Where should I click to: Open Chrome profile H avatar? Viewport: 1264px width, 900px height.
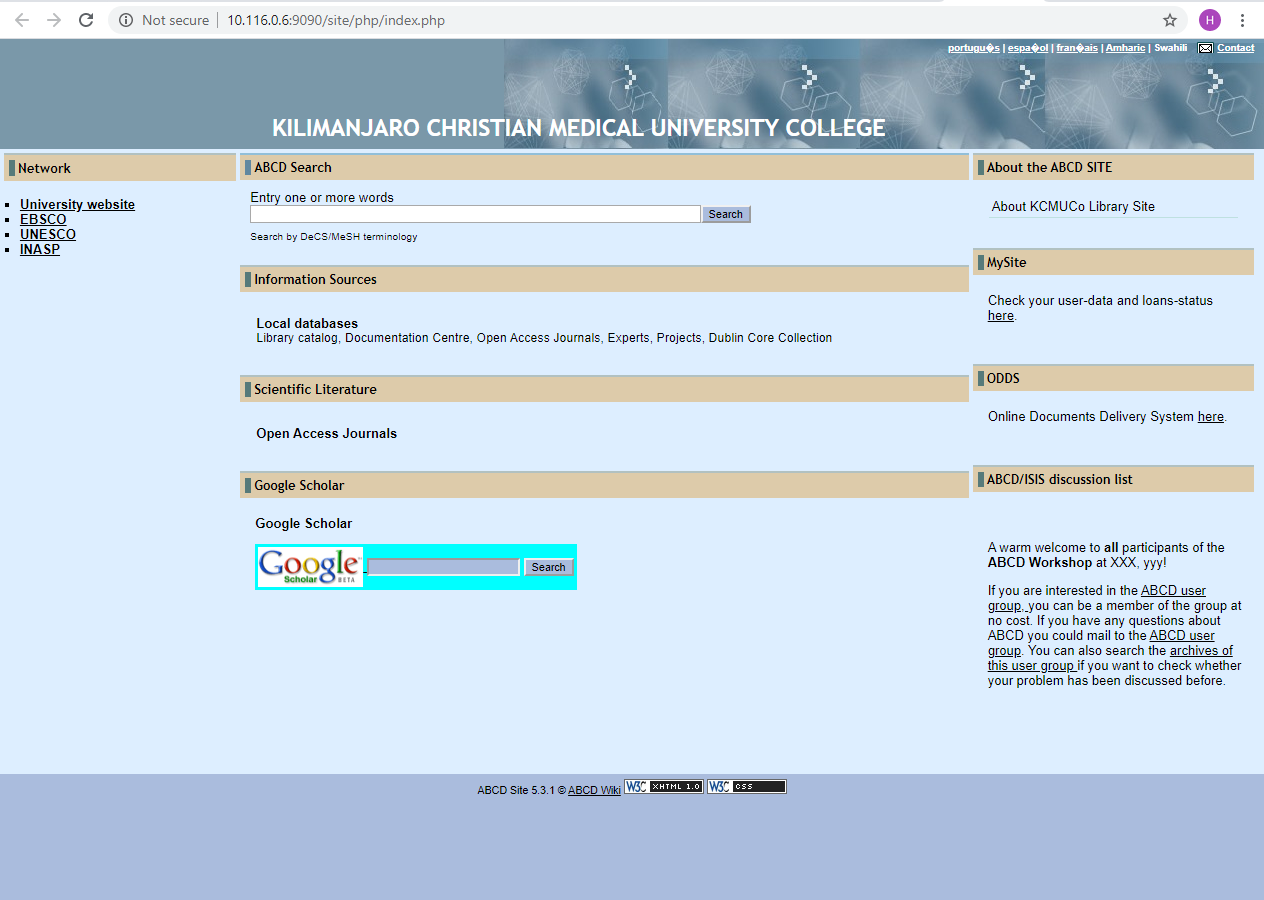click(x=1210, y=20)
